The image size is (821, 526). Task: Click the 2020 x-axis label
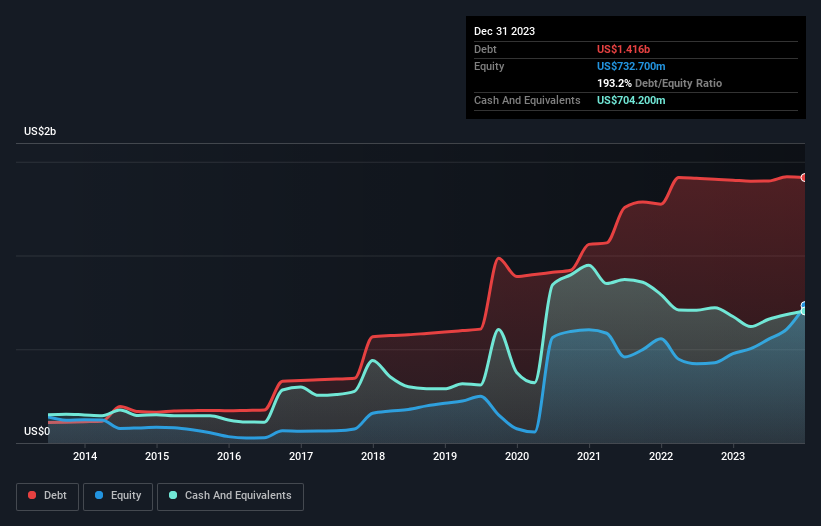[x=517, y=456]
